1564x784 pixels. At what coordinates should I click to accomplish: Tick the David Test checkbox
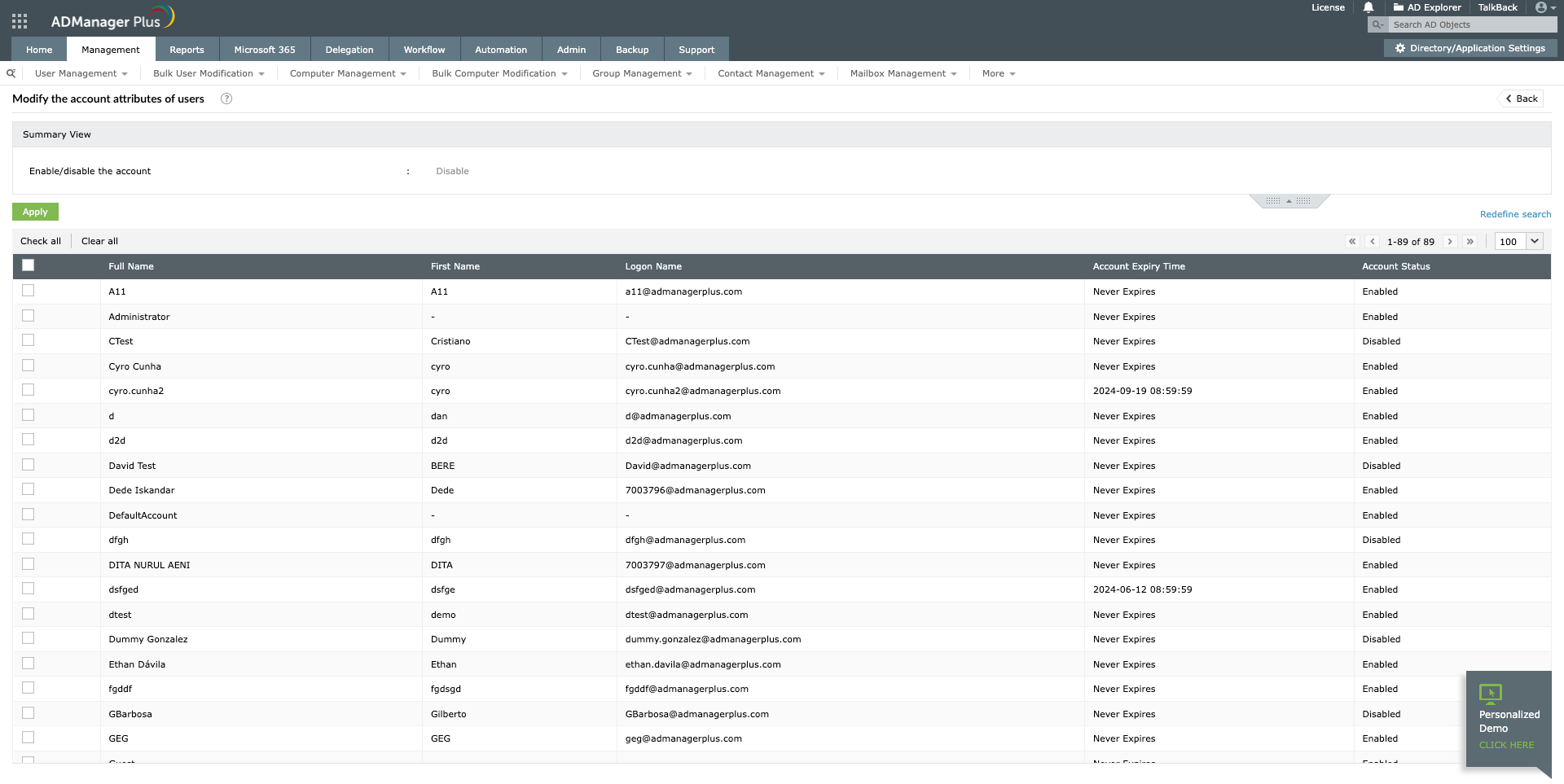[x=29, y=465]
